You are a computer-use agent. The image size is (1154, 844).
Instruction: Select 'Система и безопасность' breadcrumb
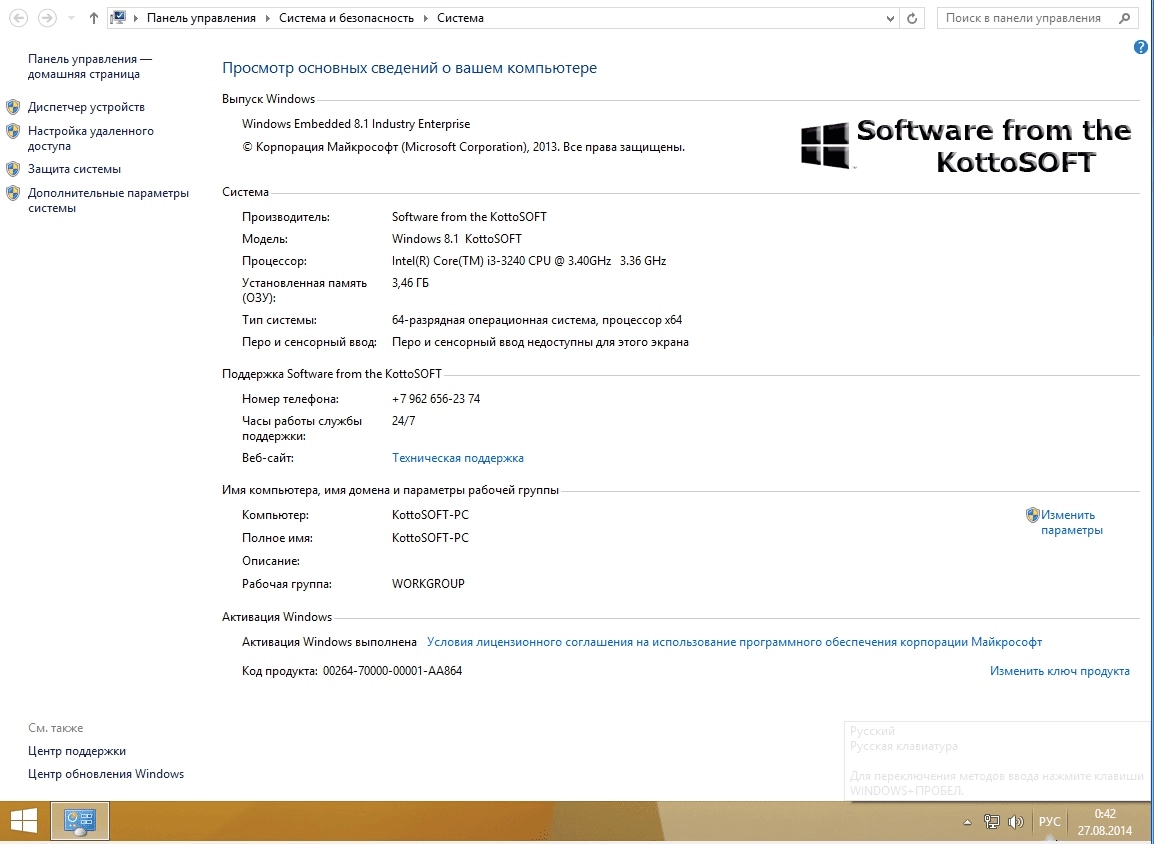pyautogui.click(x=346, y=18)
